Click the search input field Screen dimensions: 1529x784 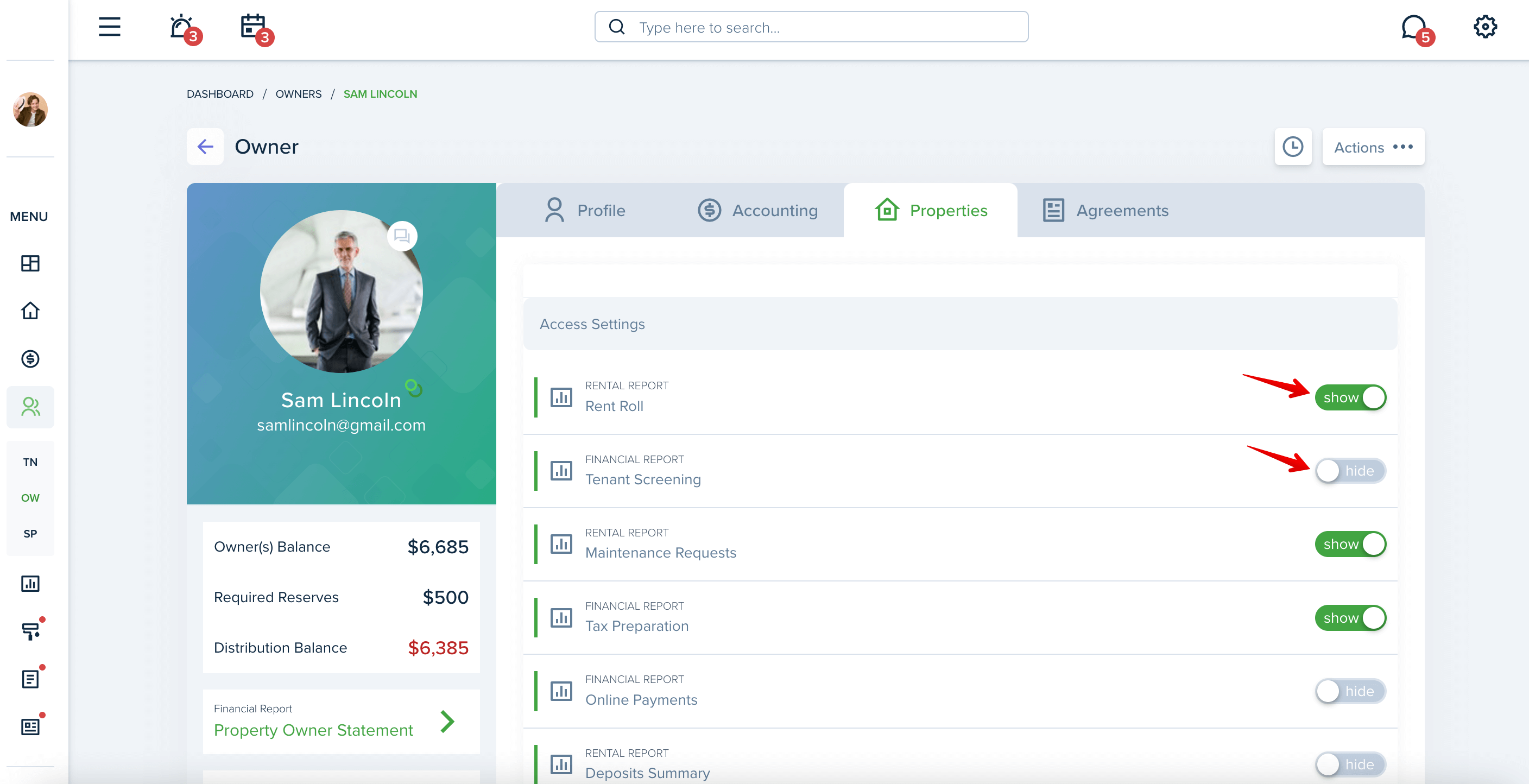811,27
